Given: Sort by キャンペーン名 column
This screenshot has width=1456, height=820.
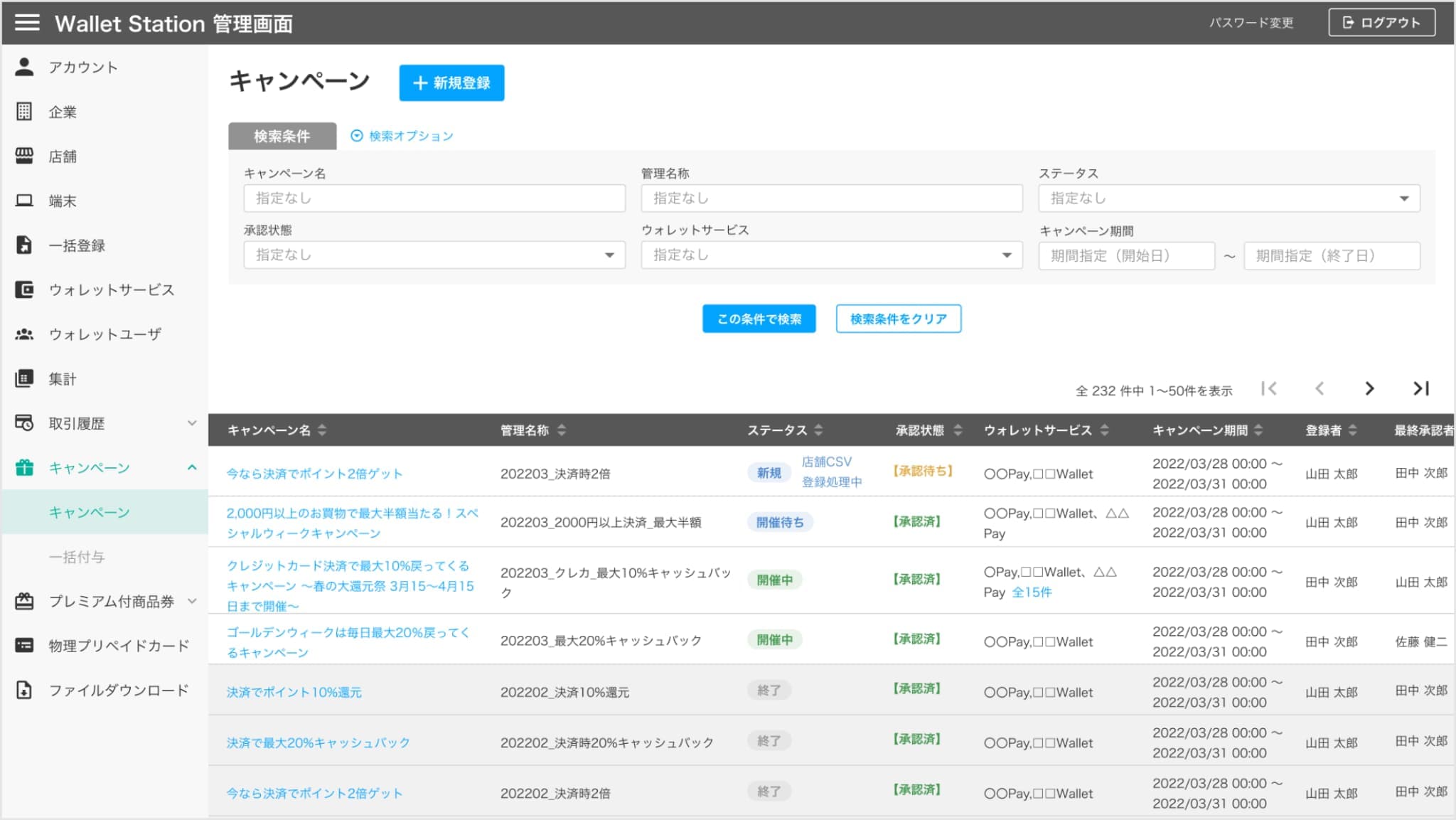Looking at the screenshot, I should click(x=322, y=430).
